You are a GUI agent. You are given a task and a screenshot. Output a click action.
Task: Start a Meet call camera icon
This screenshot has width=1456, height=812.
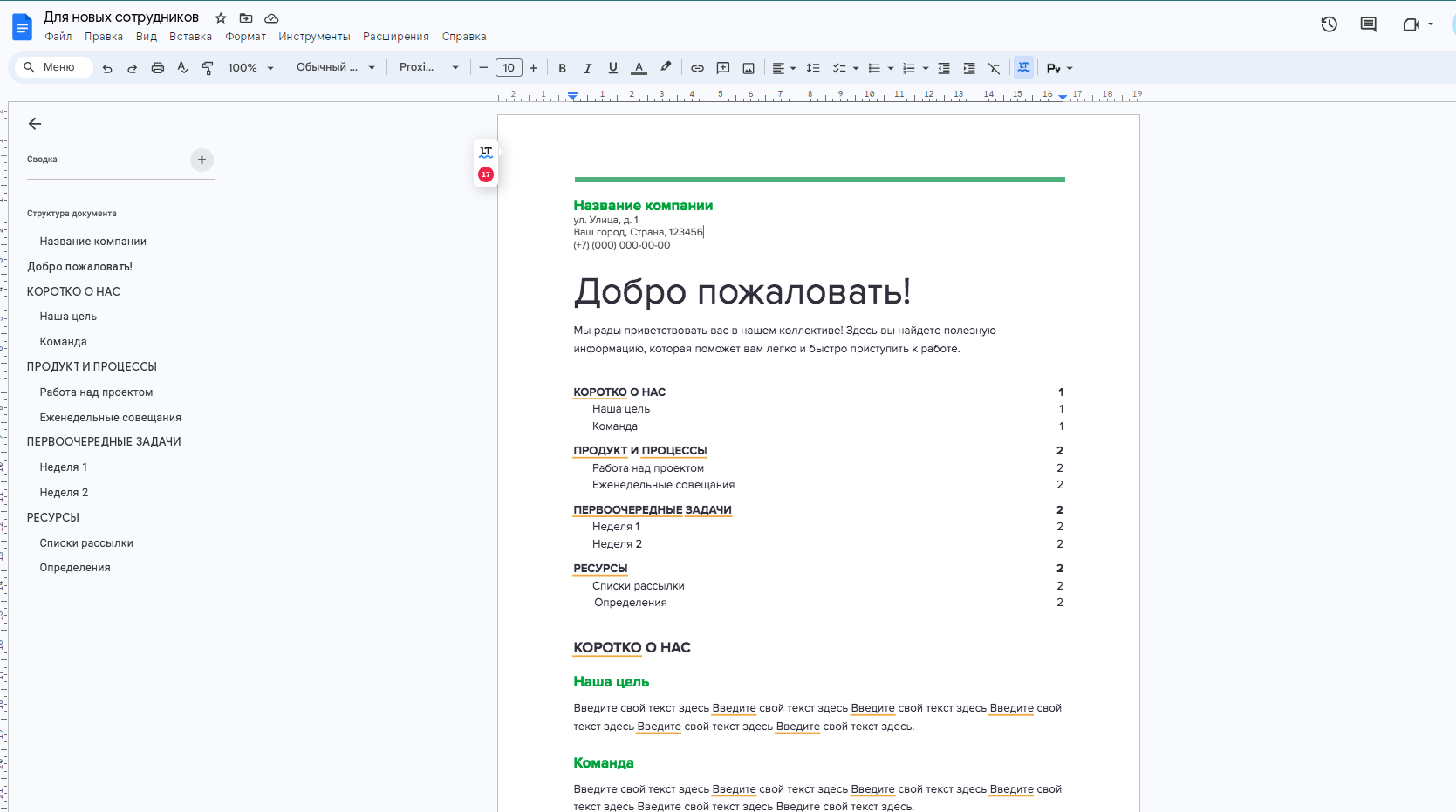[1412, 24]
